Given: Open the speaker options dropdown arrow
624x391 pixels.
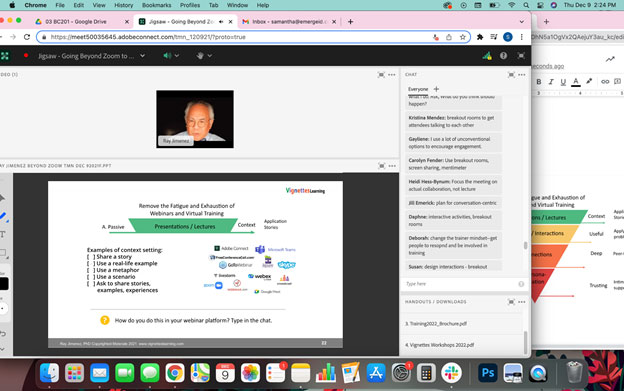Looking at the screenshot, I should coord(177,56).
